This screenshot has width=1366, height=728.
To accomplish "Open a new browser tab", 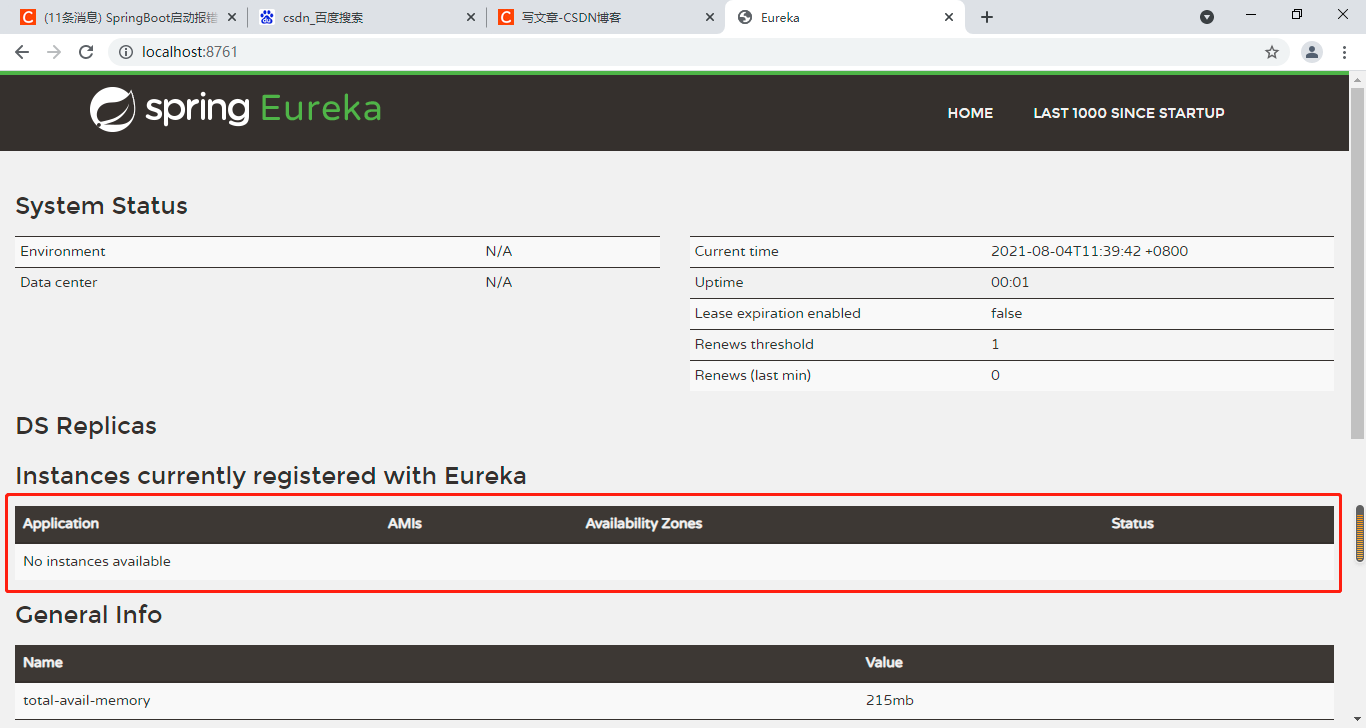I will point(987,17).
